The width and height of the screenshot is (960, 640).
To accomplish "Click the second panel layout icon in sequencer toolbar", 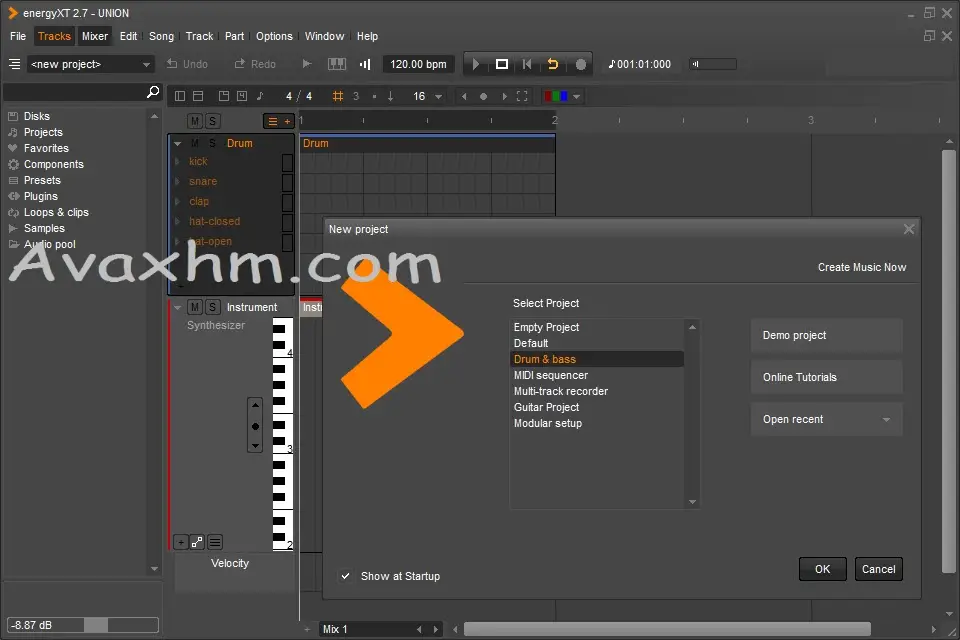I will click(x=198, y=96).
